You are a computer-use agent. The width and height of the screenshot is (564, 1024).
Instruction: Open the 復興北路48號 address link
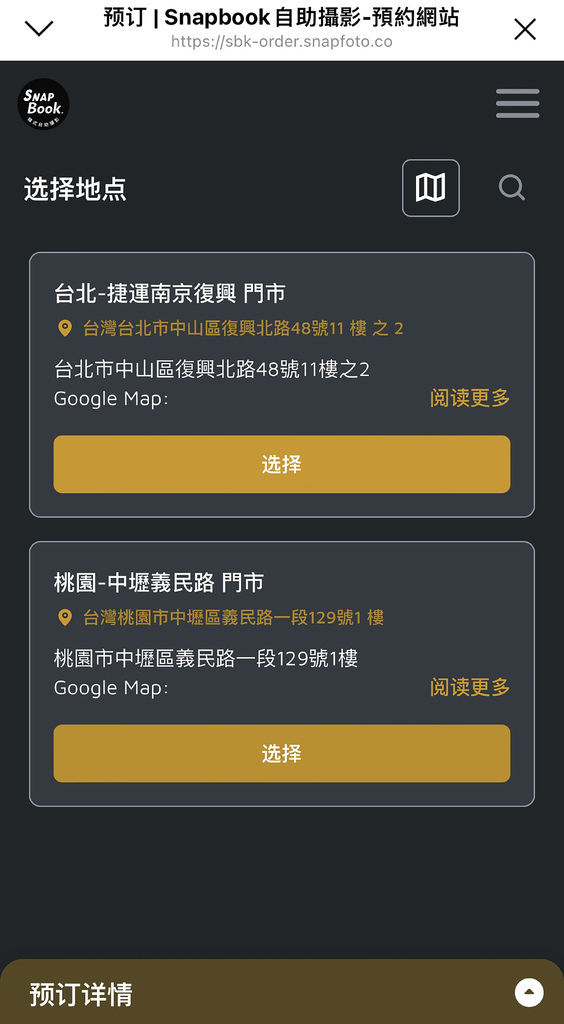pyautogui.click(x=243, y=328)
